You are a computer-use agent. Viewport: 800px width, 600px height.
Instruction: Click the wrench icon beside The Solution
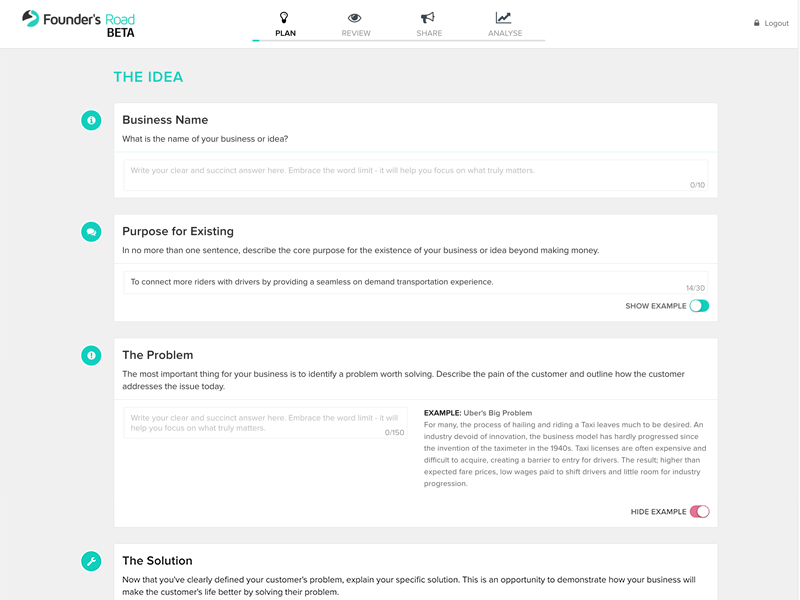point(92,560)
